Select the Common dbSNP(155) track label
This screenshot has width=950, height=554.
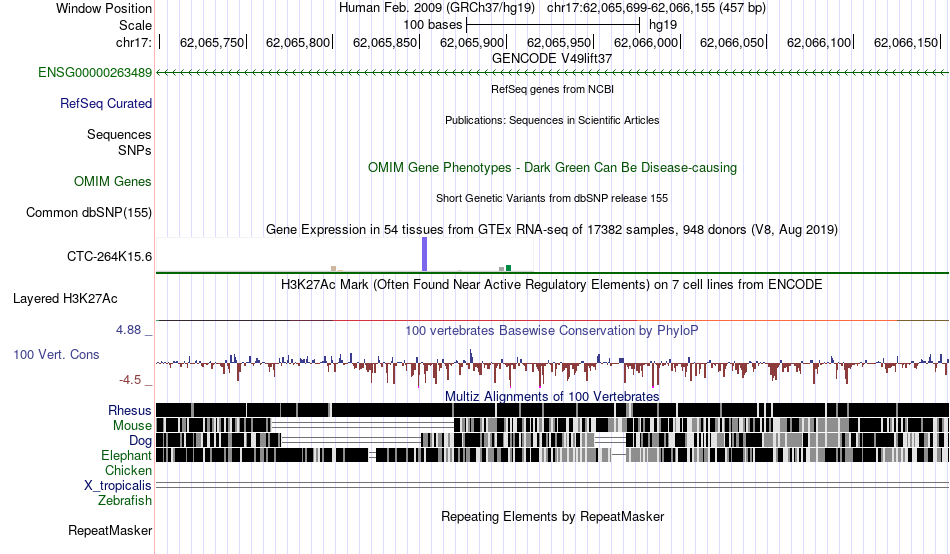[89, 213]
